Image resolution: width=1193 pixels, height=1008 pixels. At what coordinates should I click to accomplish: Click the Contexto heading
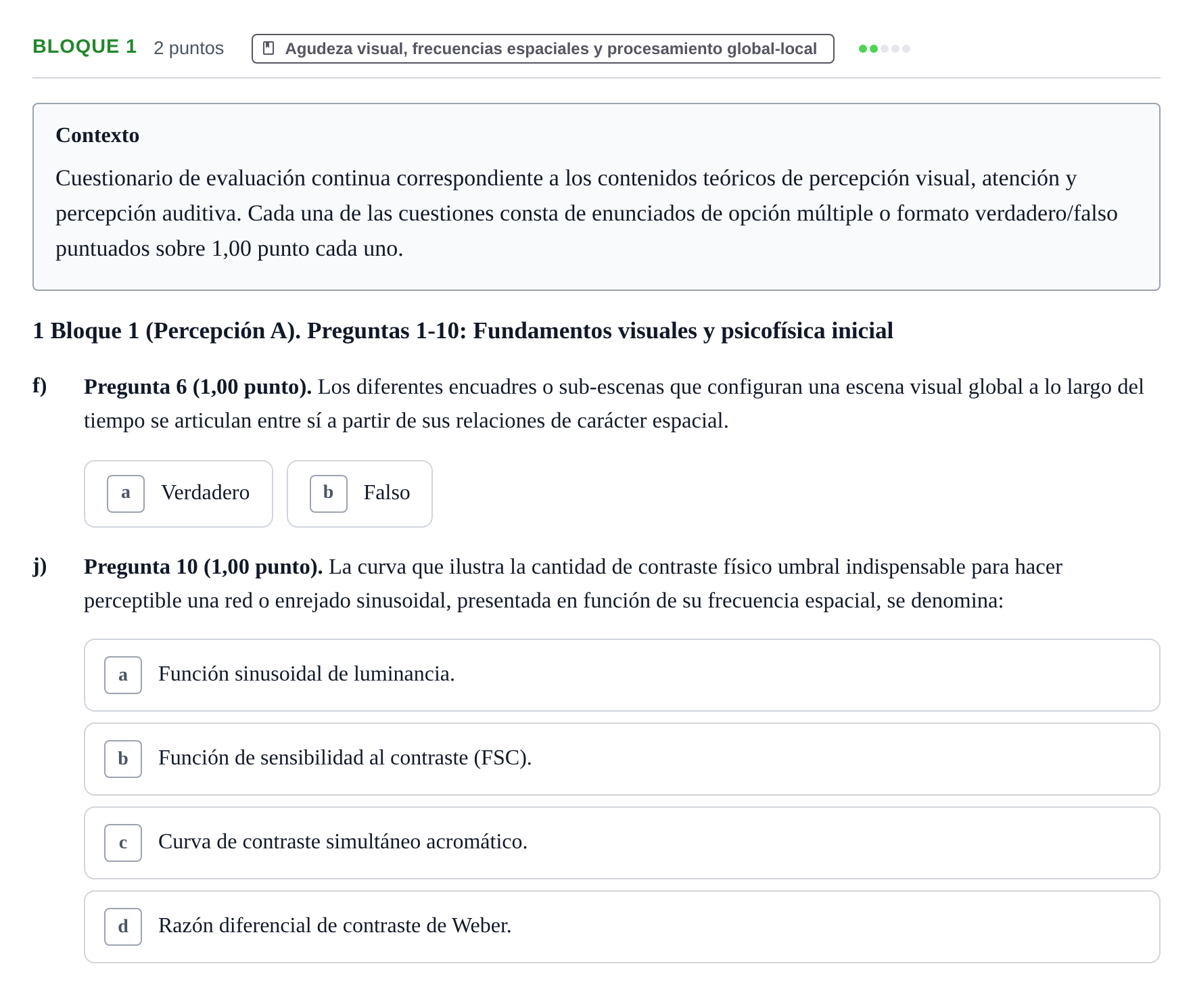97,135
